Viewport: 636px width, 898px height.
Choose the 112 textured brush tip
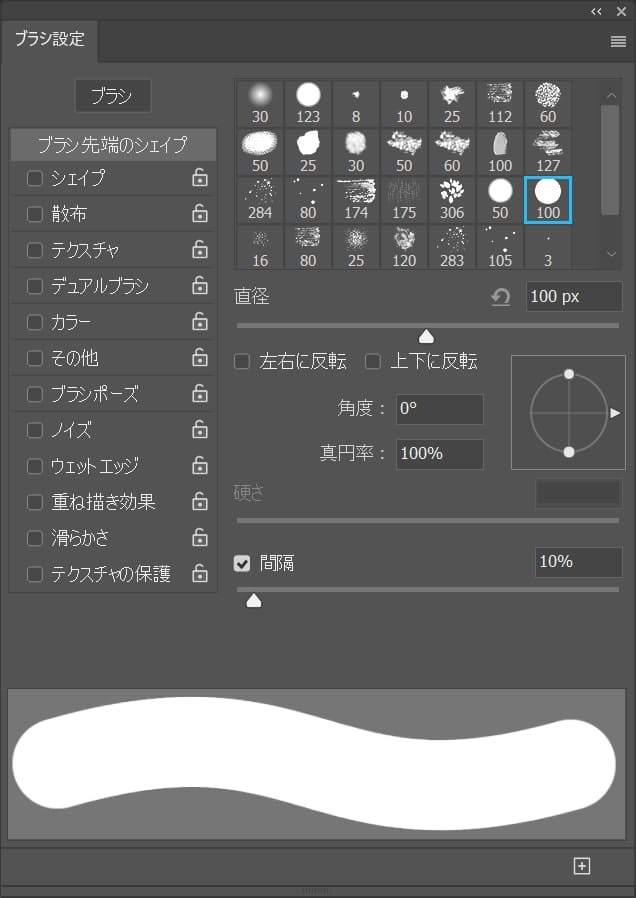point(500,104)
